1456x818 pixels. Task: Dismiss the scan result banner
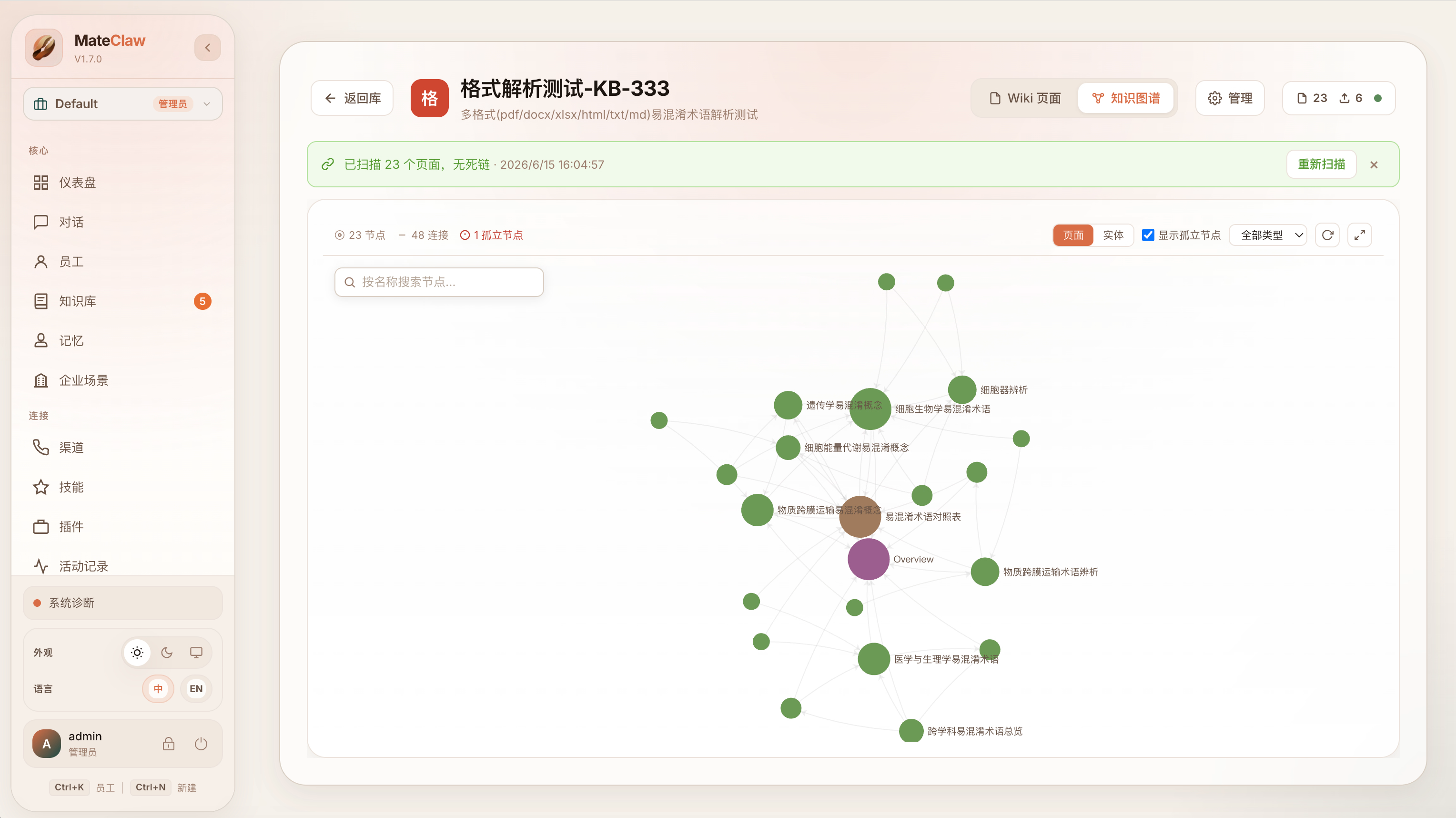coord(1374,164)
